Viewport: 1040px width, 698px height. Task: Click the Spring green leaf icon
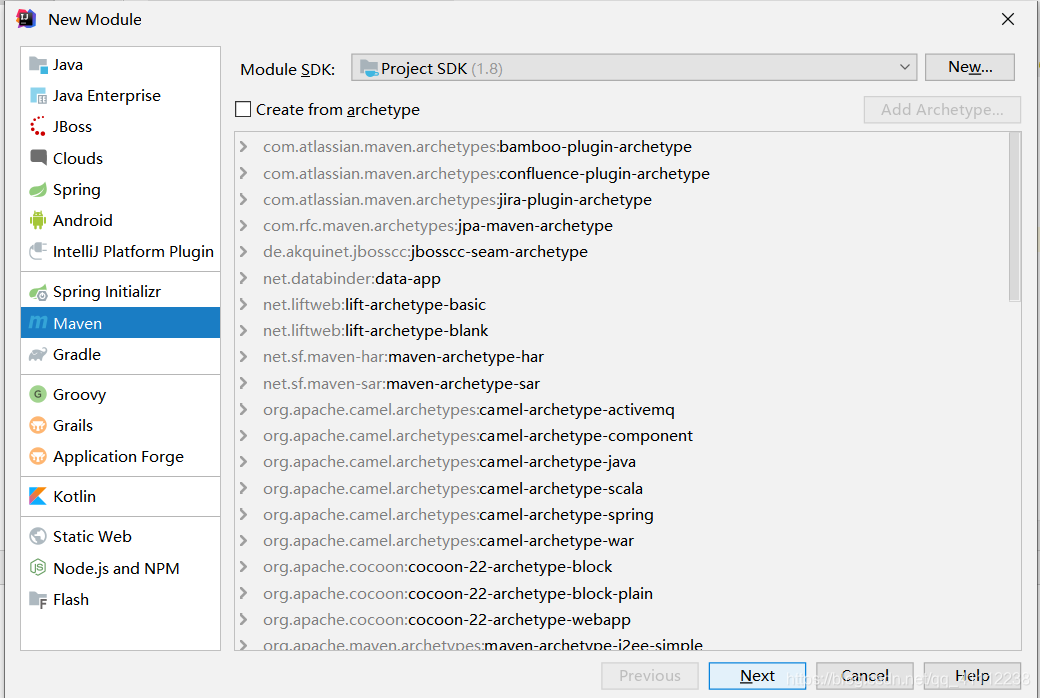(x=38, y=190)
